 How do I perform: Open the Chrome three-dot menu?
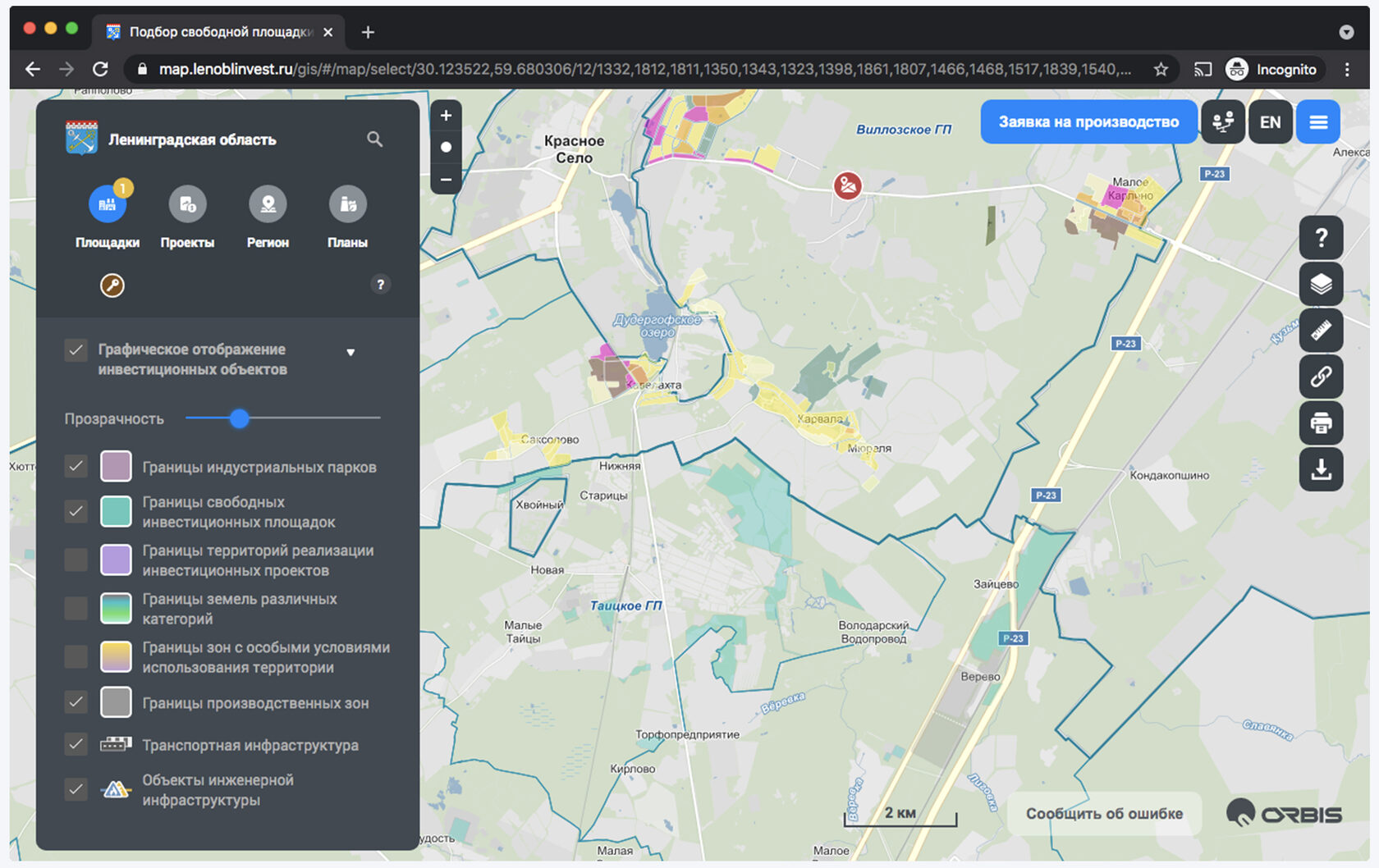point(1347,70)
